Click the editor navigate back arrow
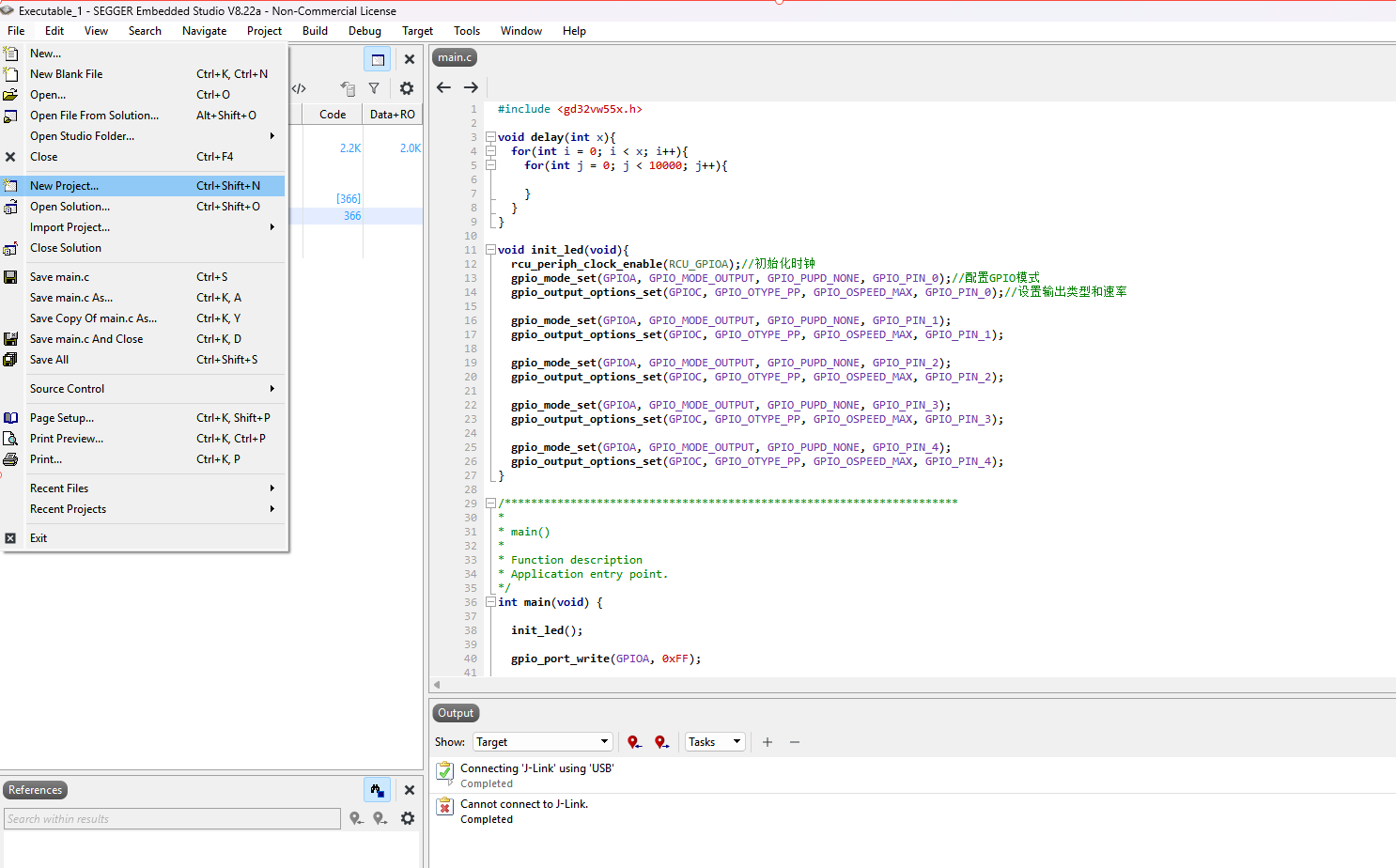This screenshot has width=1396, height=868. pyautogui.click(x=443, y=87)
